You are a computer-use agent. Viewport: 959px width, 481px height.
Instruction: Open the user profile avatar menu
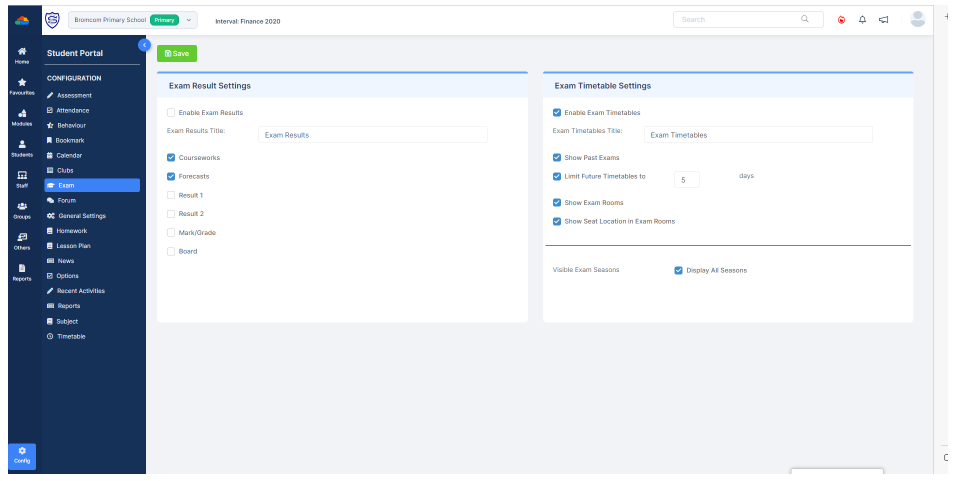click(x=917, y=19)
